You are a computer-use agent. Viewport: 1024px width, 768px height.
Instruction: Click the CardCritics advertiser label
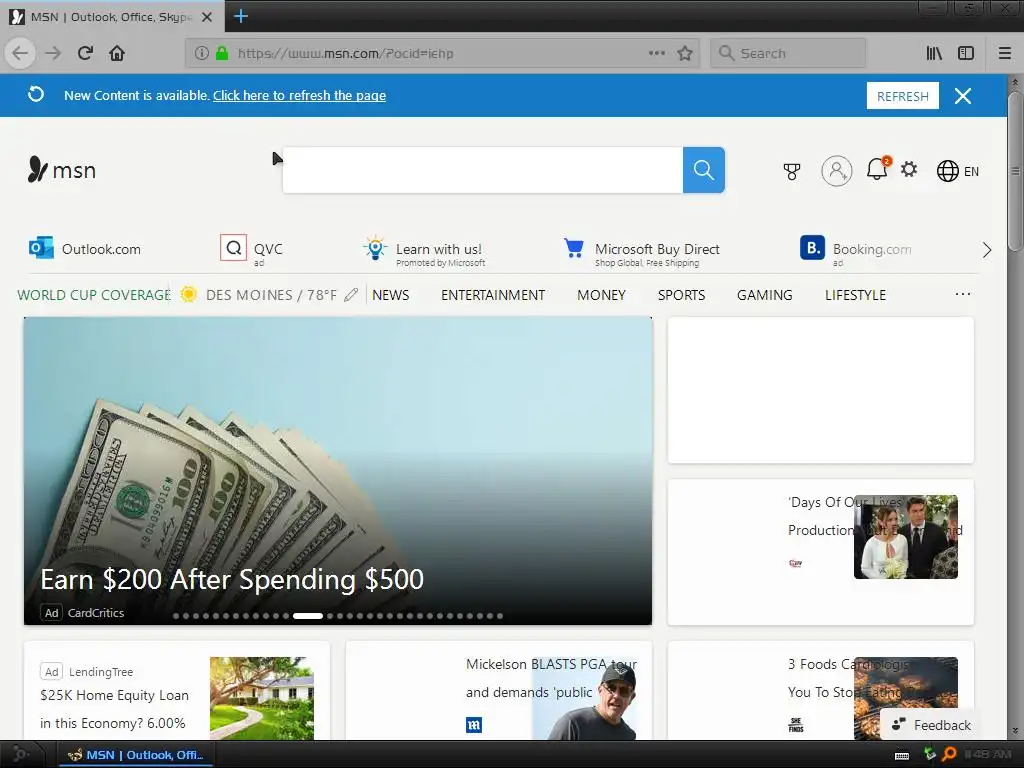96,613
